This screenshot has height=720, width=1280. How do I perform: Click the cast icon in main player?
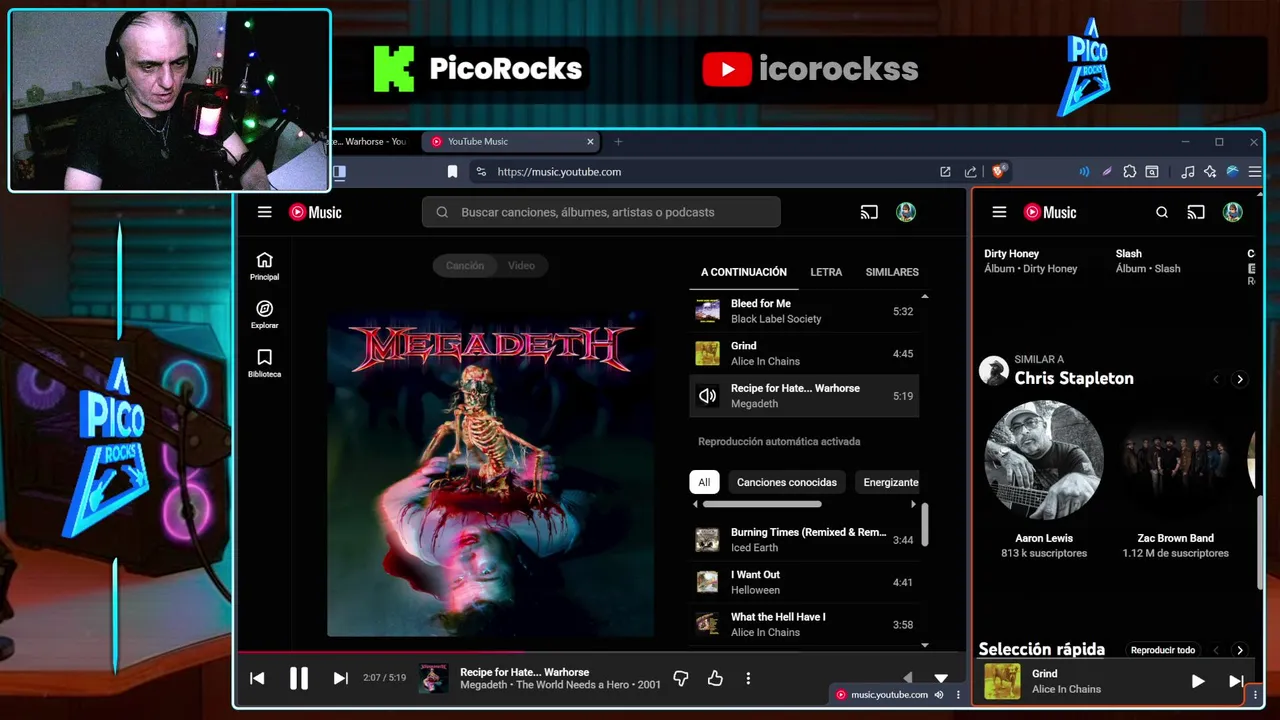[x=869, y=212]
